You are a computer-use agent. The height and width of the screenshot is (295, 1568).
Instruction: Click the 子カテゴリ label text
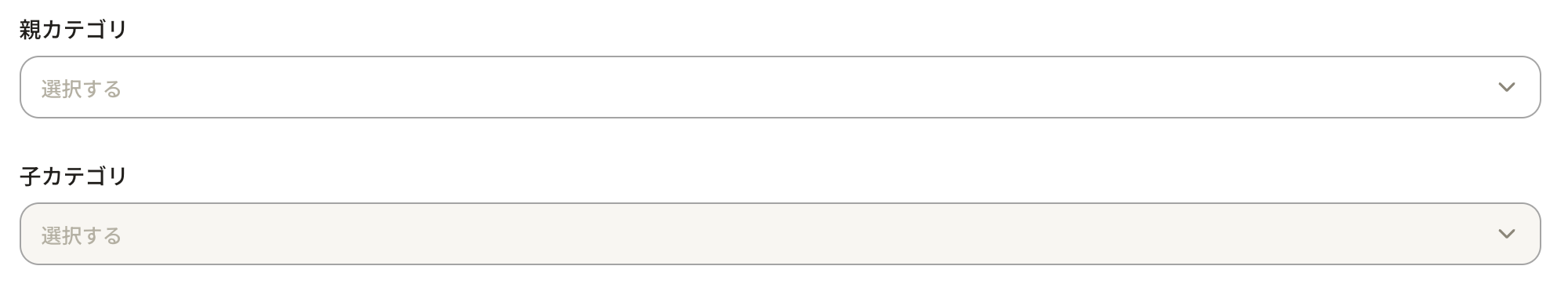pyautogui.click(x=74, y=177)
